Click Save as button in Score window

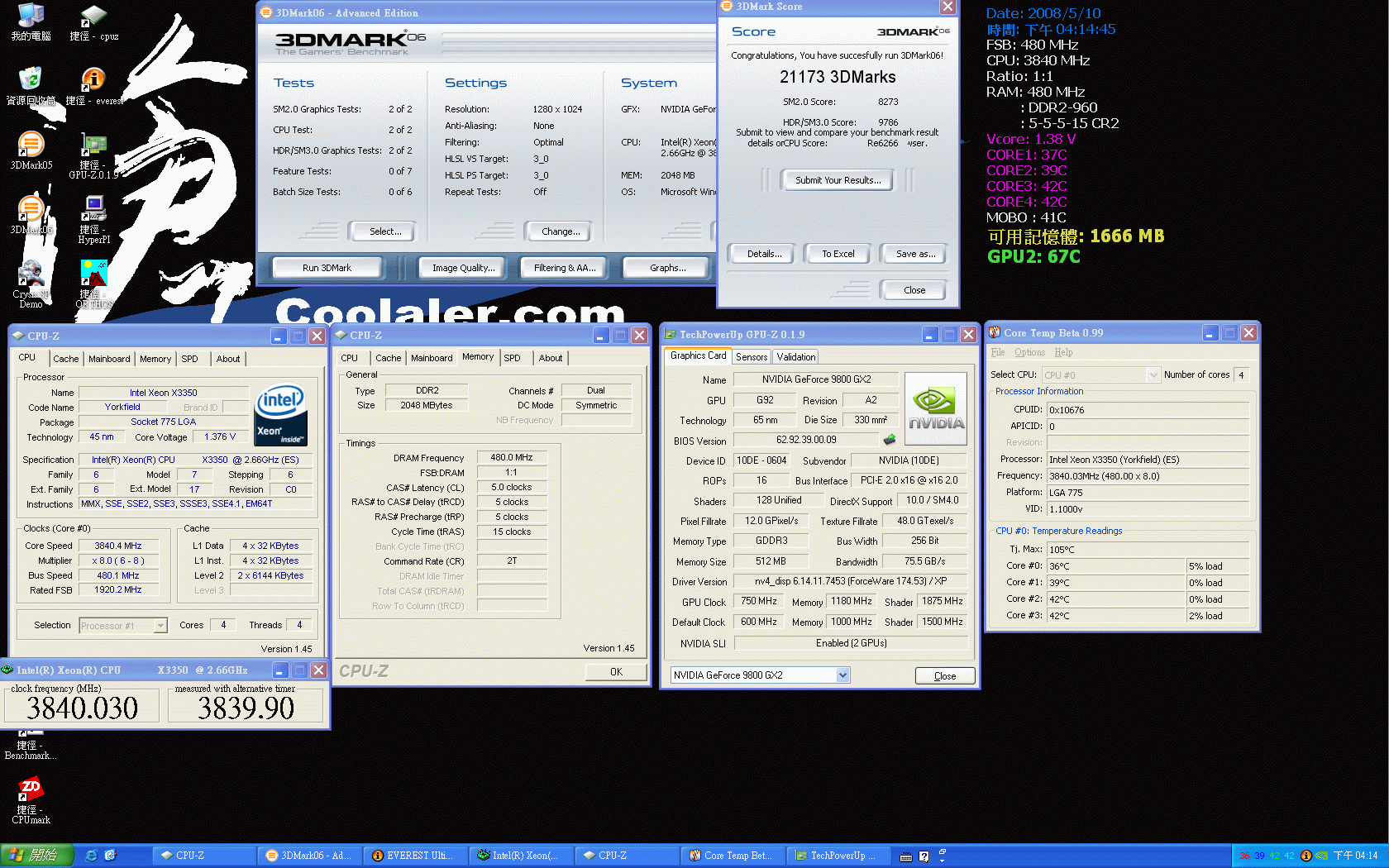point(915,254)
